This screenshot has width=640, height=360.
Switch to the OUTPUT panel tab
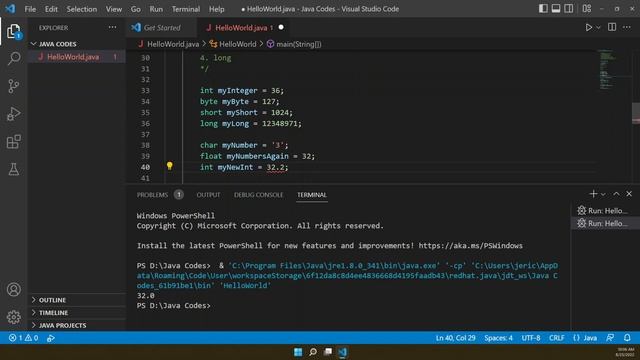point(208,195)
